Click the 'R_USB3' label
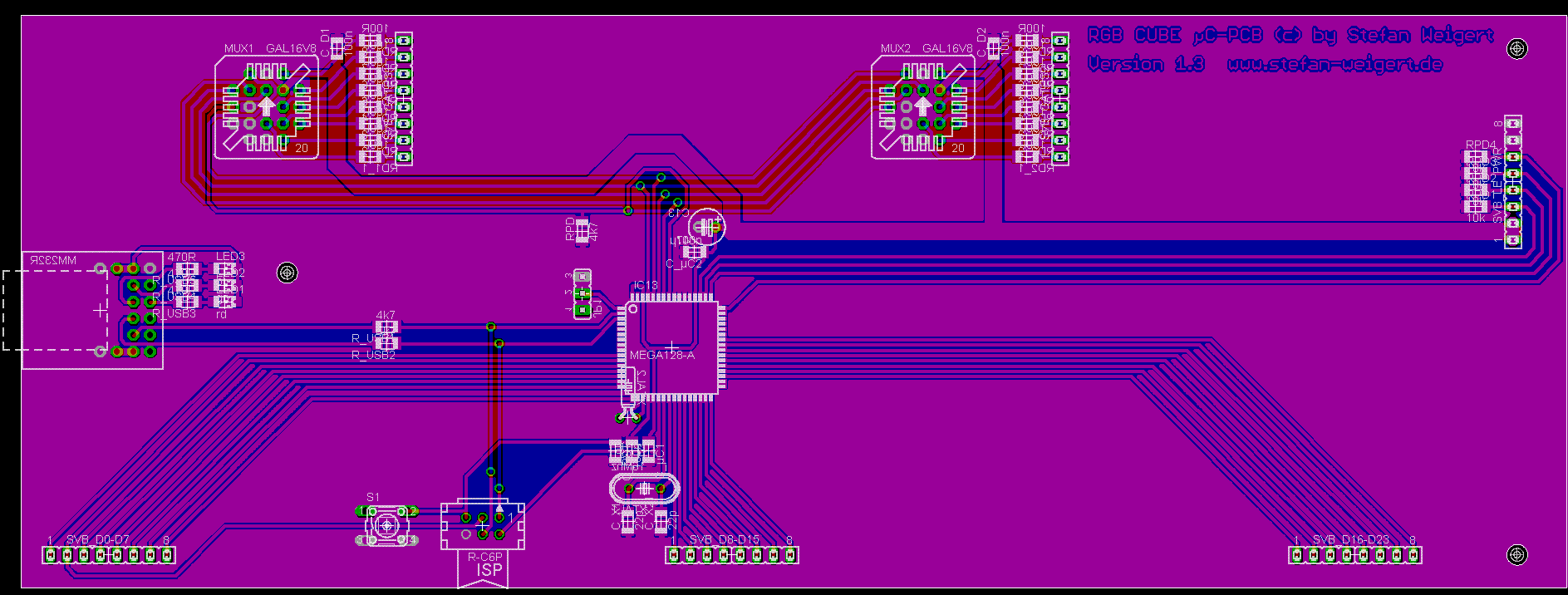This screenshot has height=595, width=1568. point(174,313)
